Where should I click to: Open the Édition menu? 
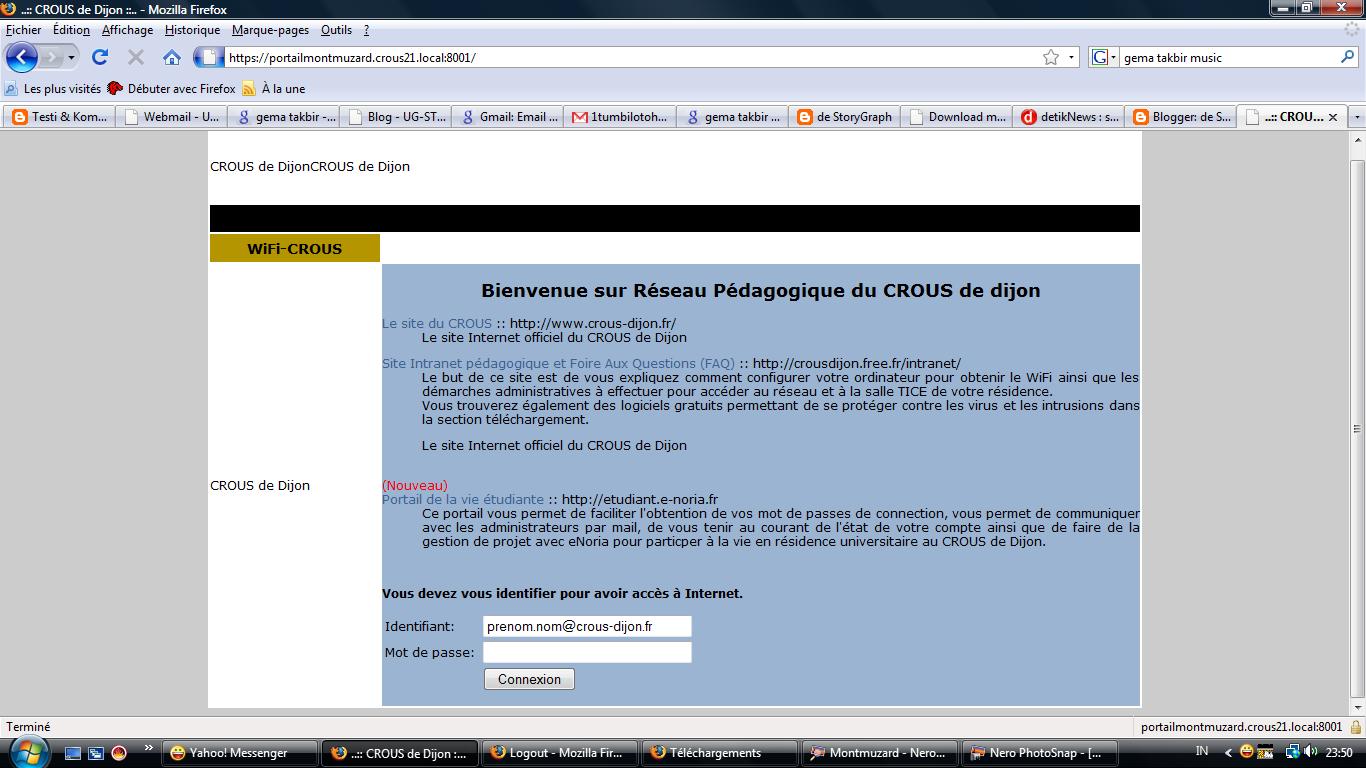[71, 30]
